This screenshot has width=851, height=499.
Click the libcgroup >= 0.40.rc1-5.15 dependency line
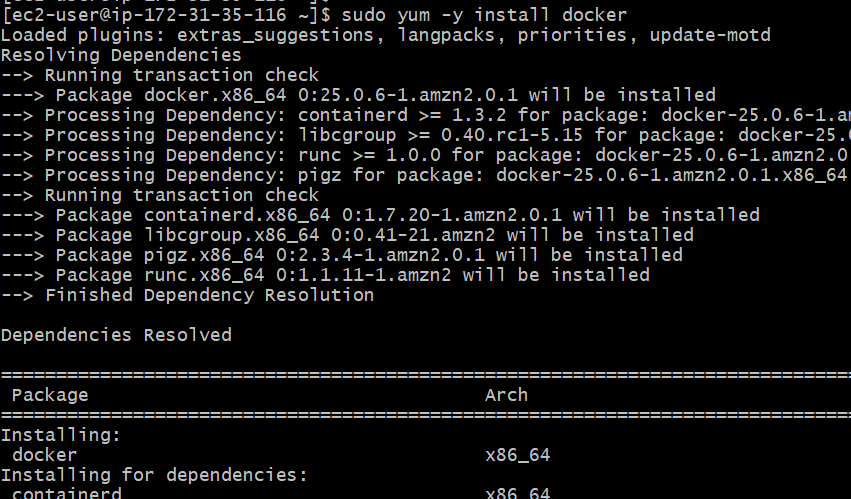[425, 135]
